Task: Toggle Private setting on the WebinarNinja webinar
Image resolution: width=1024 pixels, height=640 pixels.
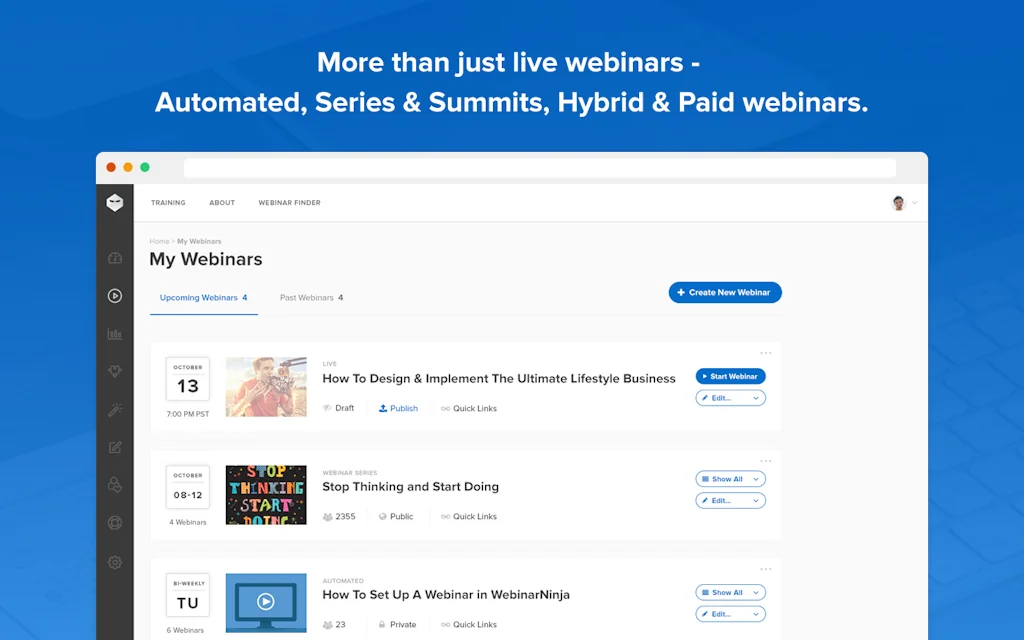Action: click(x=397, y=624)
